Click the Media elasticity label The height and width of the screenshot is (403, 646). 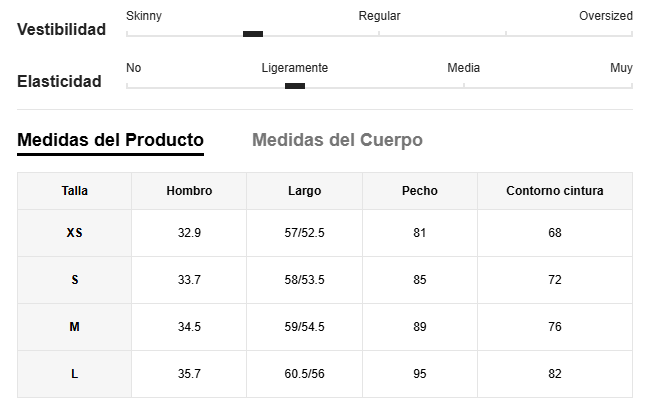463,68
